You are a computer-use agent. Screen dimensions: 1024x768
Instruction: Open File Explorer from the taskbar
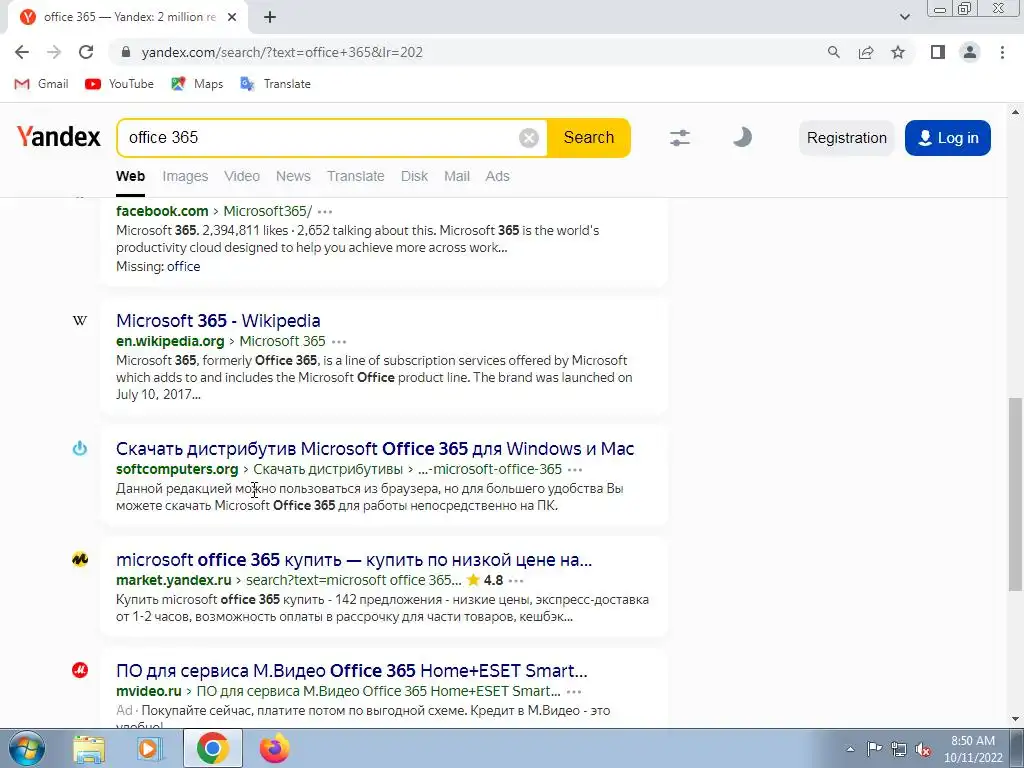(x=89, y=748)
